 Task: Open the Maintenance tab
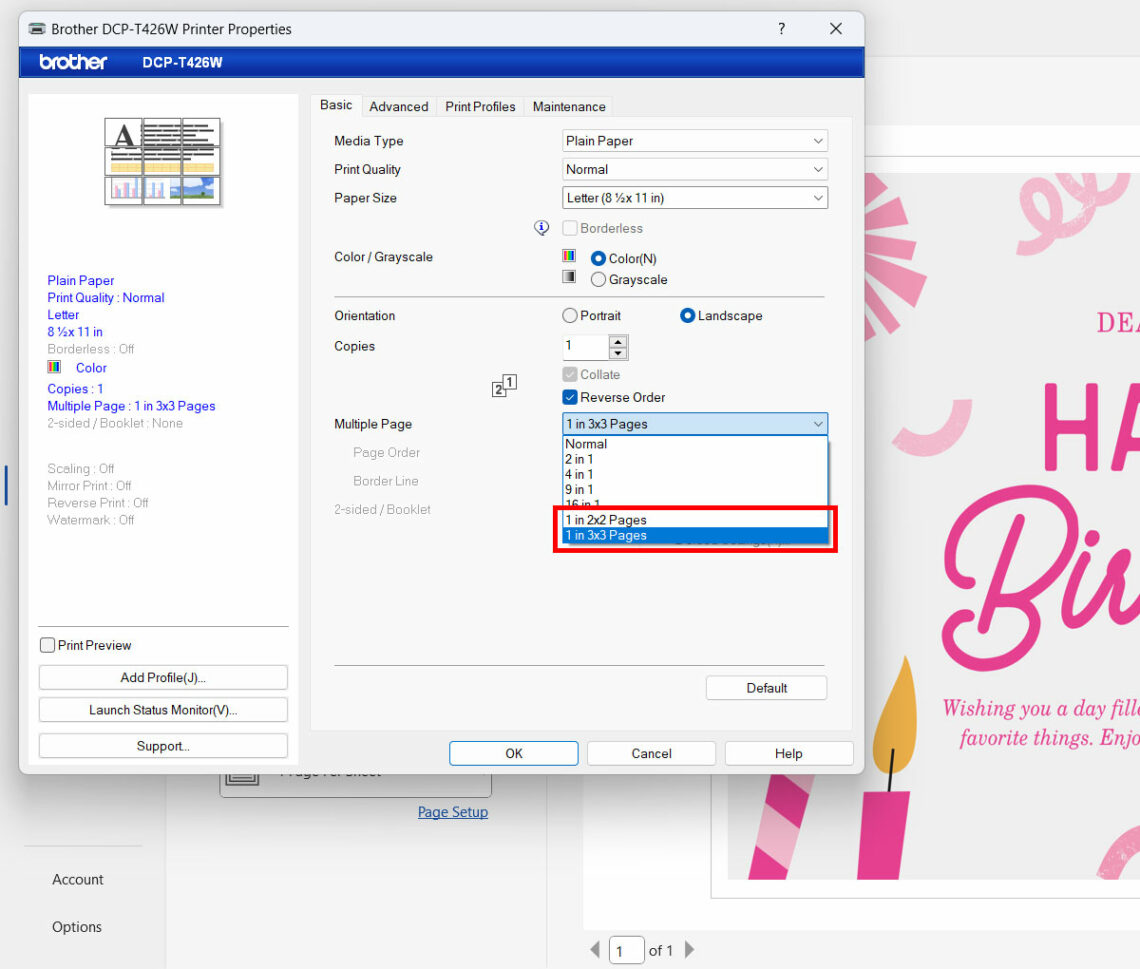pyautogui.click(x=568, y=106)
